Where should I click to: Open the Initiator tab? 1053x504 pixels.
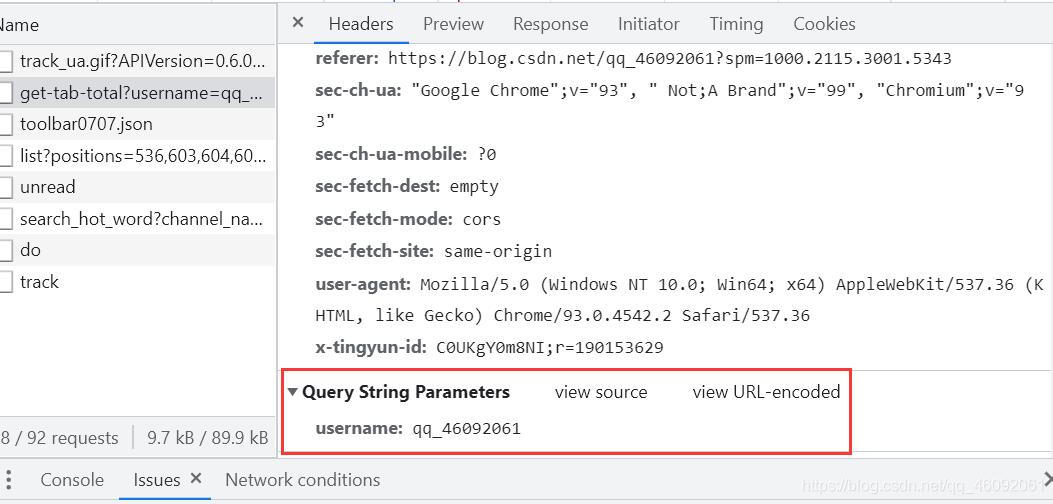tap(649, 24)
